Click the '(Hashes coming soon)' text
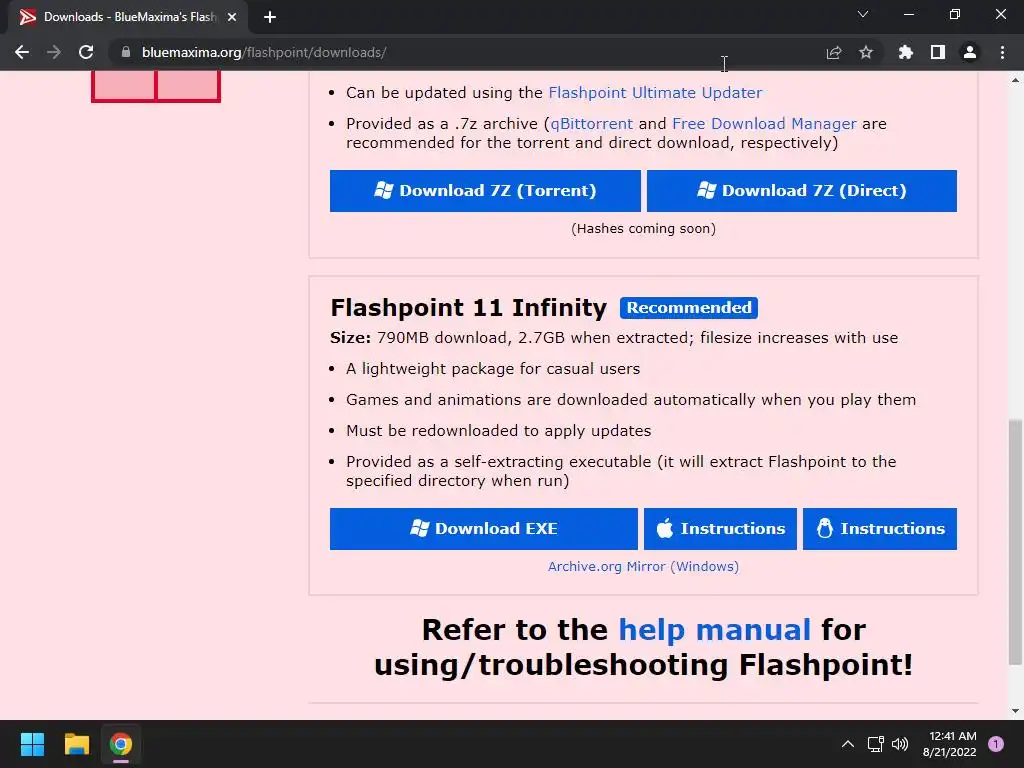The width and height of the screenshot is (1024, 768). pos(643,229)
